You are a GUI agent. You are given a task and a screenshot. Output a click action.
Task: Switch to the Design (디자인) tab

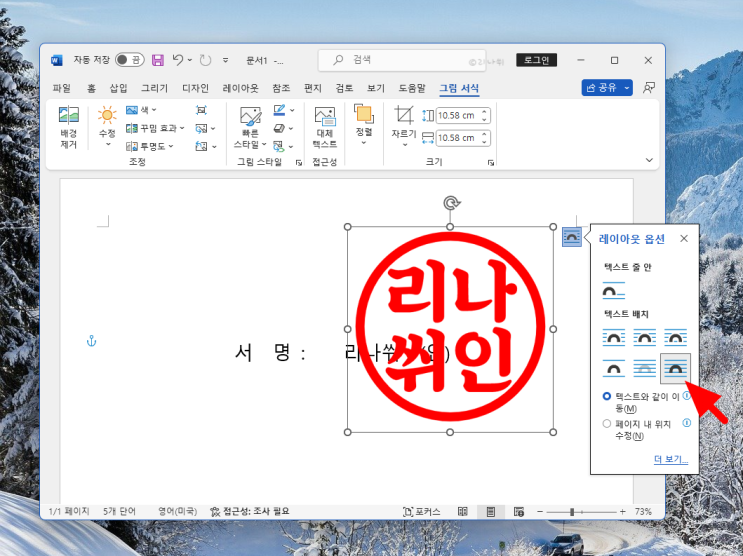coord(195,88)
